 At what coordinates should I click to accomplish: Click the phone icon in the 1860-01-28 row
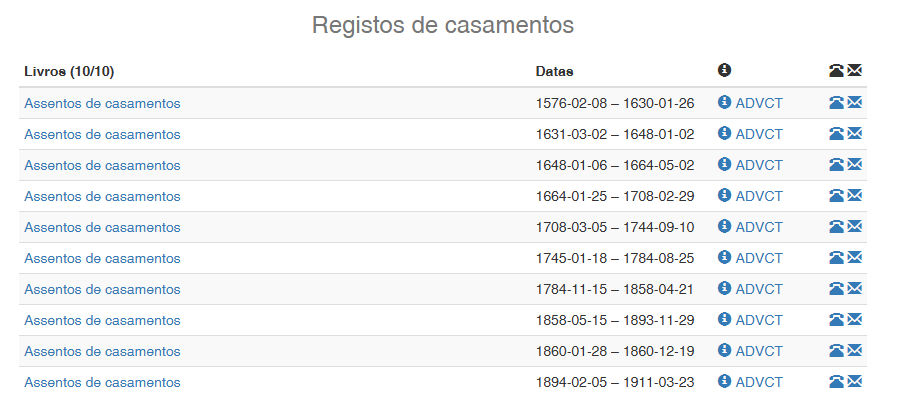coord(836,351)
